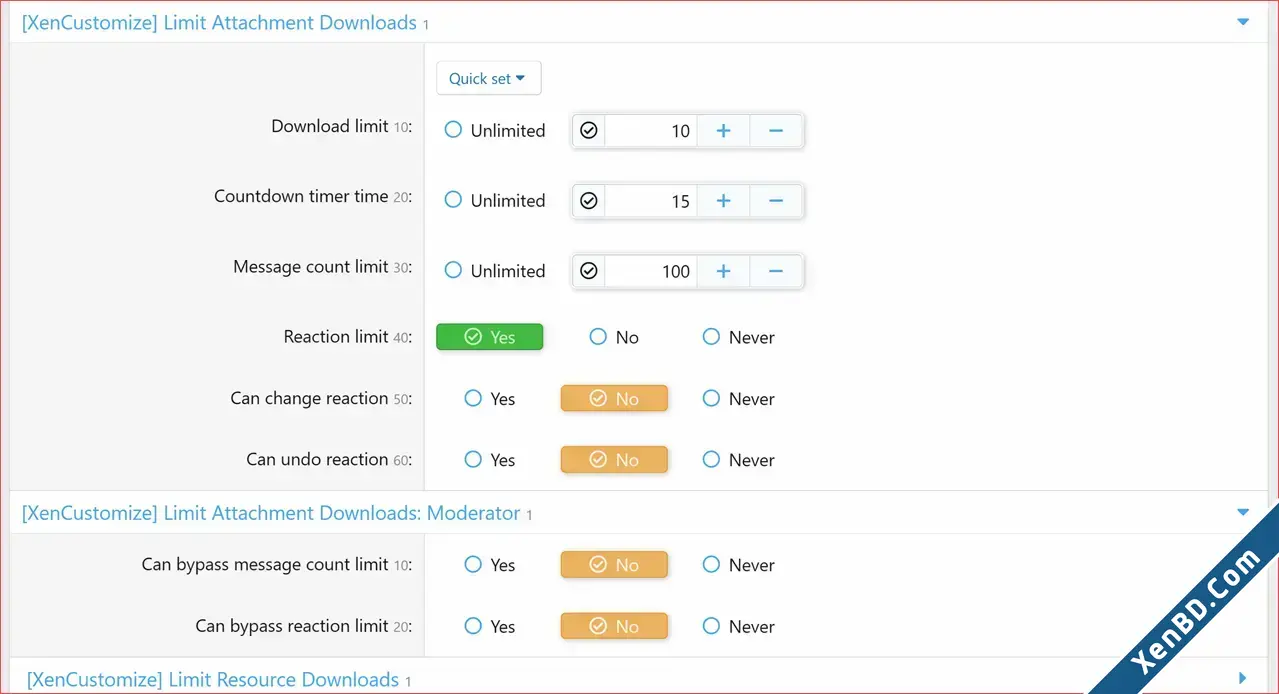The width and height of the screenshot is (1279, 694).
Task: Set Can change reaction to Yes
Action: pos(490,399)
